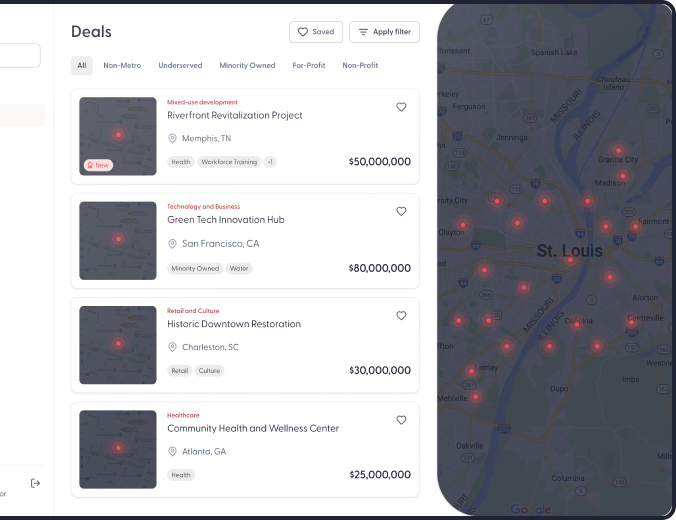Save Riverfront Revitalization Project with heart icon

[401, 107]
